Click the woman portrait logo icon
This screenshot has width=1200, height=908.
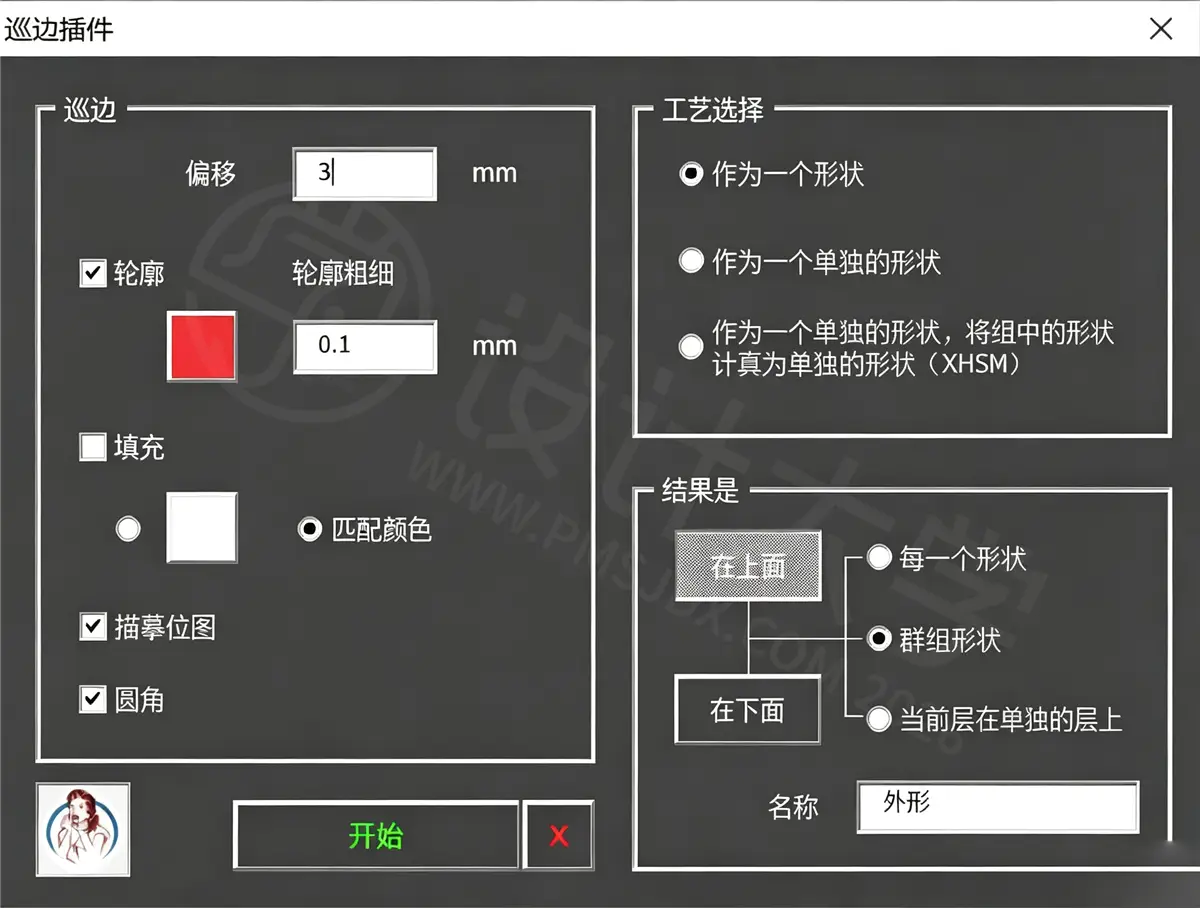pos(83,829)
